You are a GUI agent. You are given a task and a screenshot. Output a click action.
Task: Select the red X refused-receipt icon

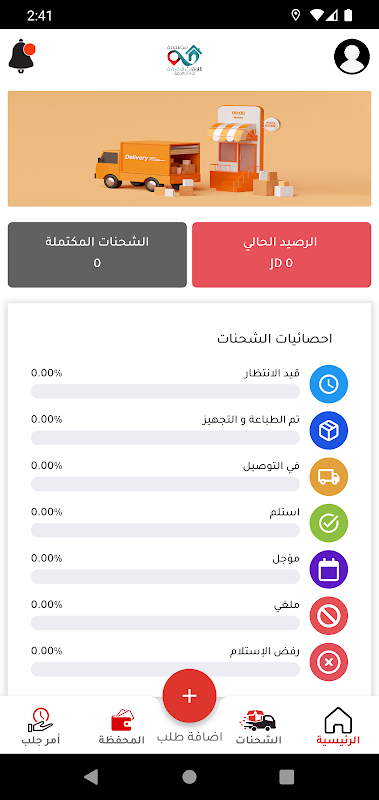[329, 662]
